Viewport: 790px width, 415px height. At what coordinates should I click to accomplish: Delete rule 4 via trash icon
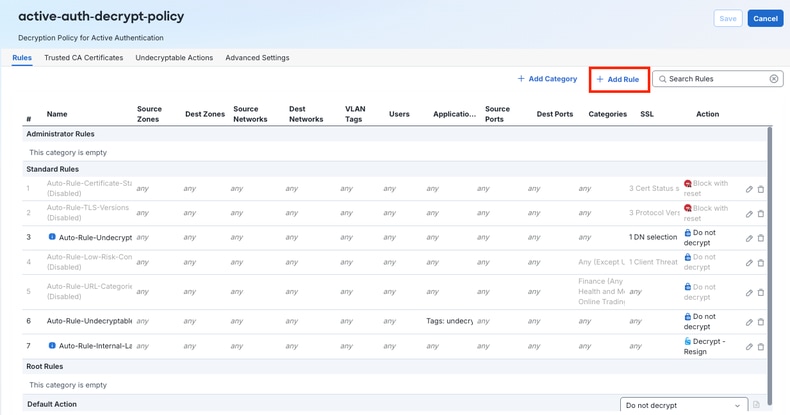(761, 263)
